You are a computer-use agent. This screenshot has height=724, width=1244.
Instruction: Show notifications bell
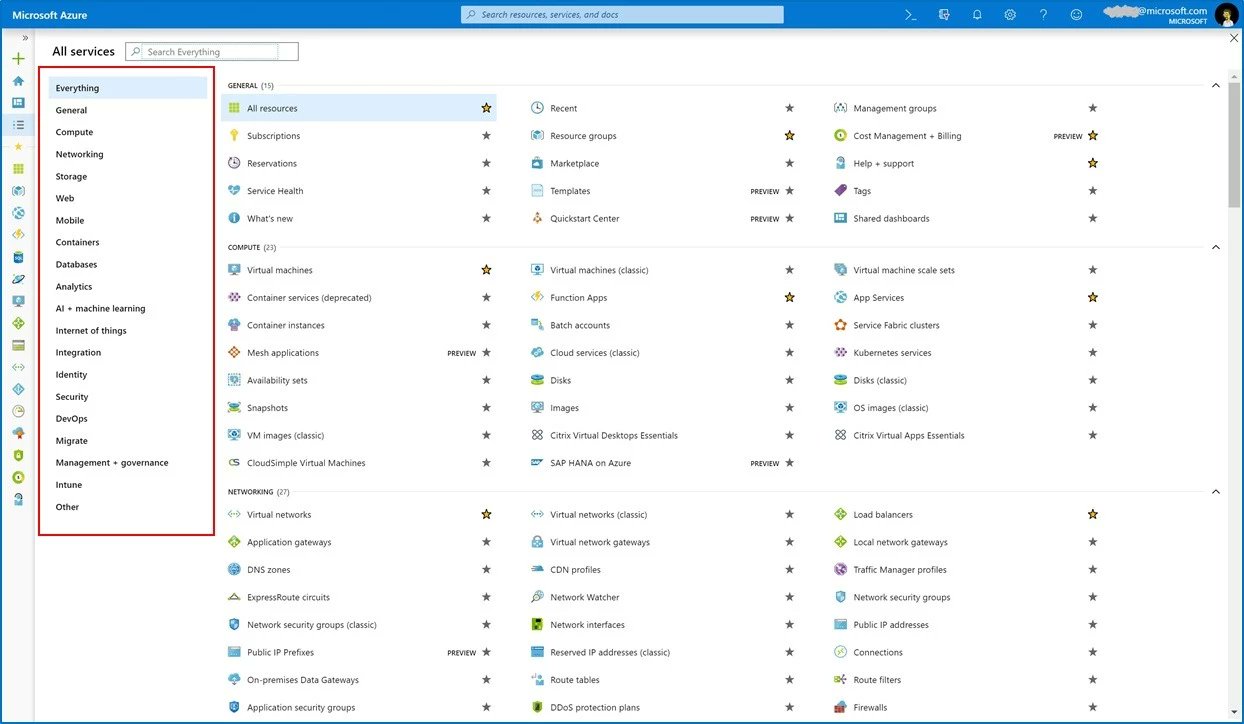[977, 15]
